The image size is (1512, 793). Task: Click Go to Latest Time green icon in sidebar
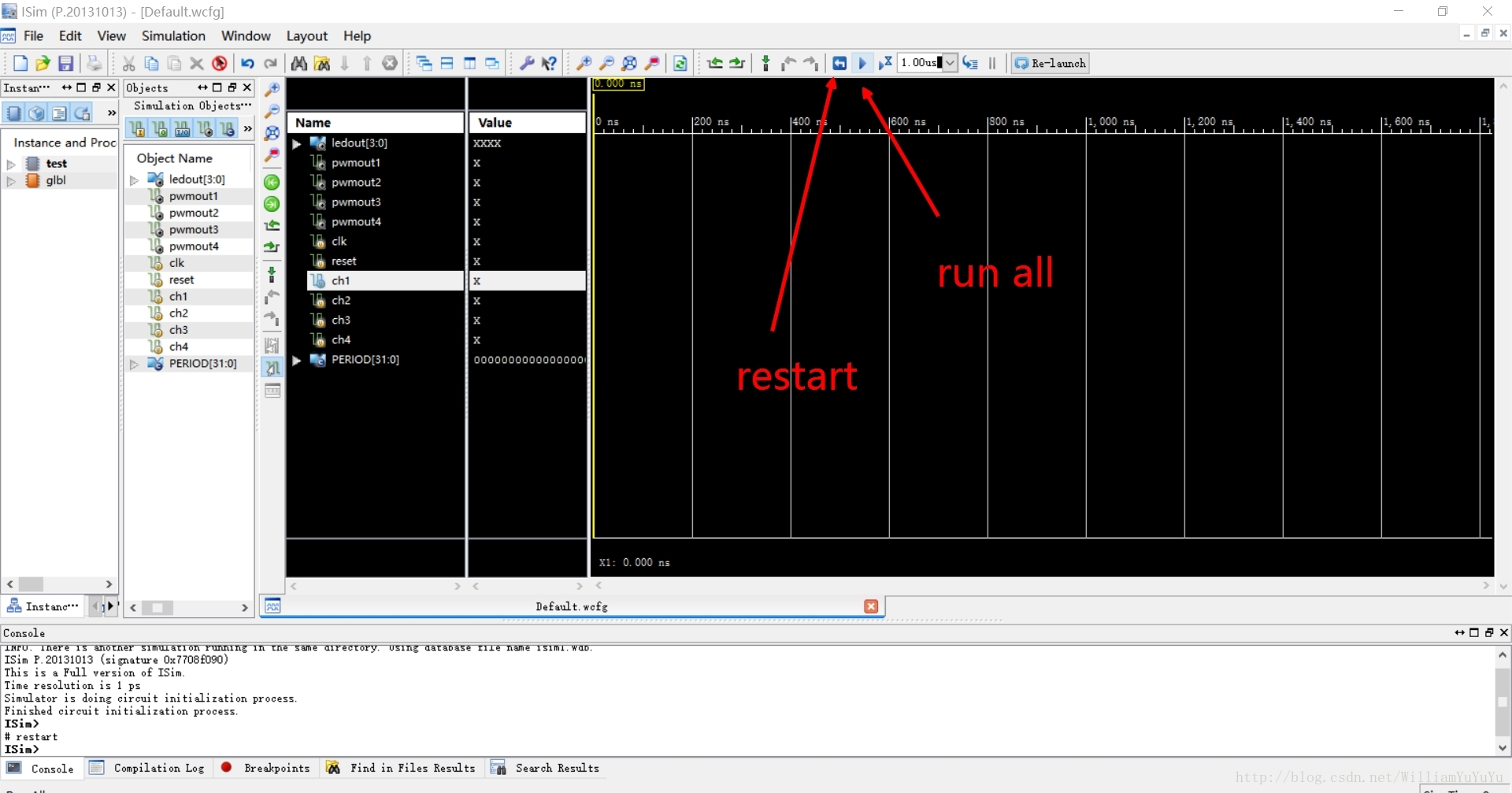(272, 204)
